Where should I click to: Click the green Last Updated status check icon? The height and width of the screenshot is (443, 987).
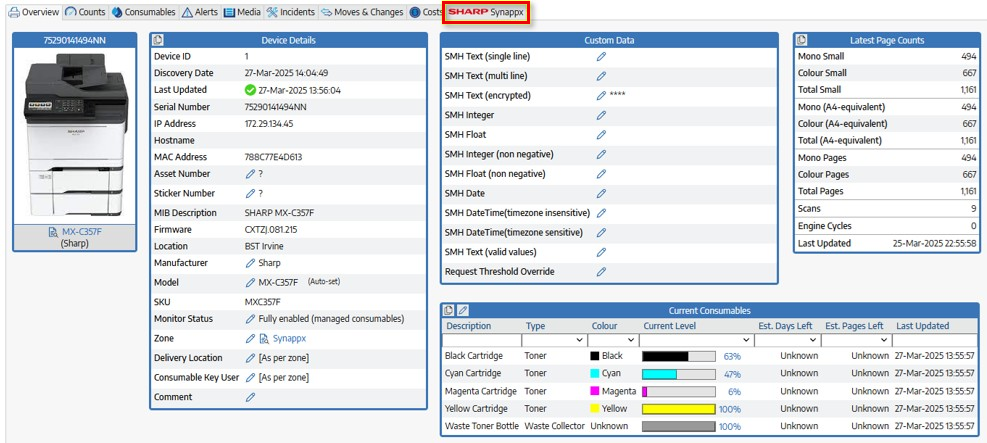pyautogui.click(x=250, y=91)
